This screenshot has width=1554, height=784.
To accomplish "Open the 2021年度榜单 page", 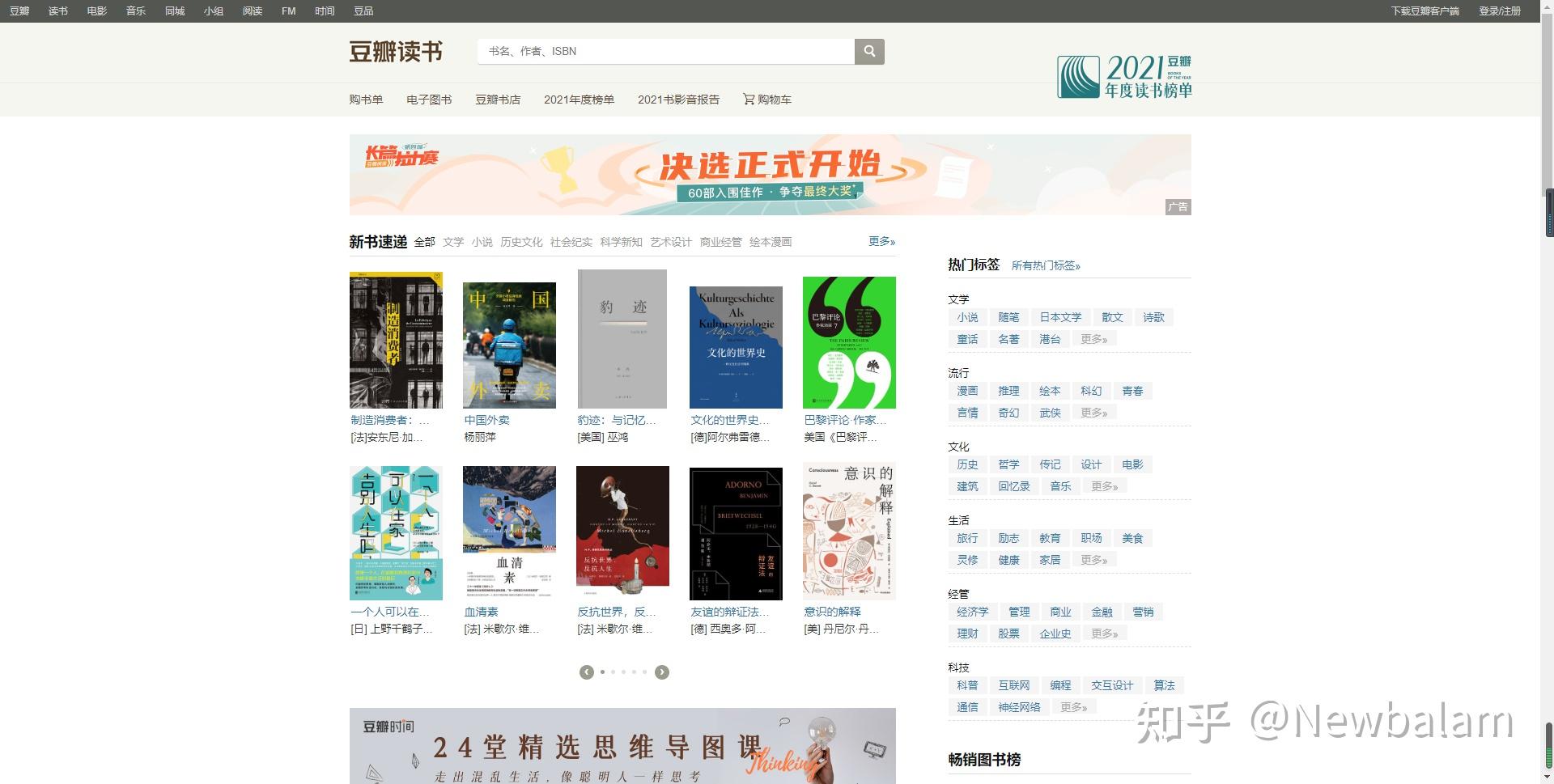I will tap(580, 99).
